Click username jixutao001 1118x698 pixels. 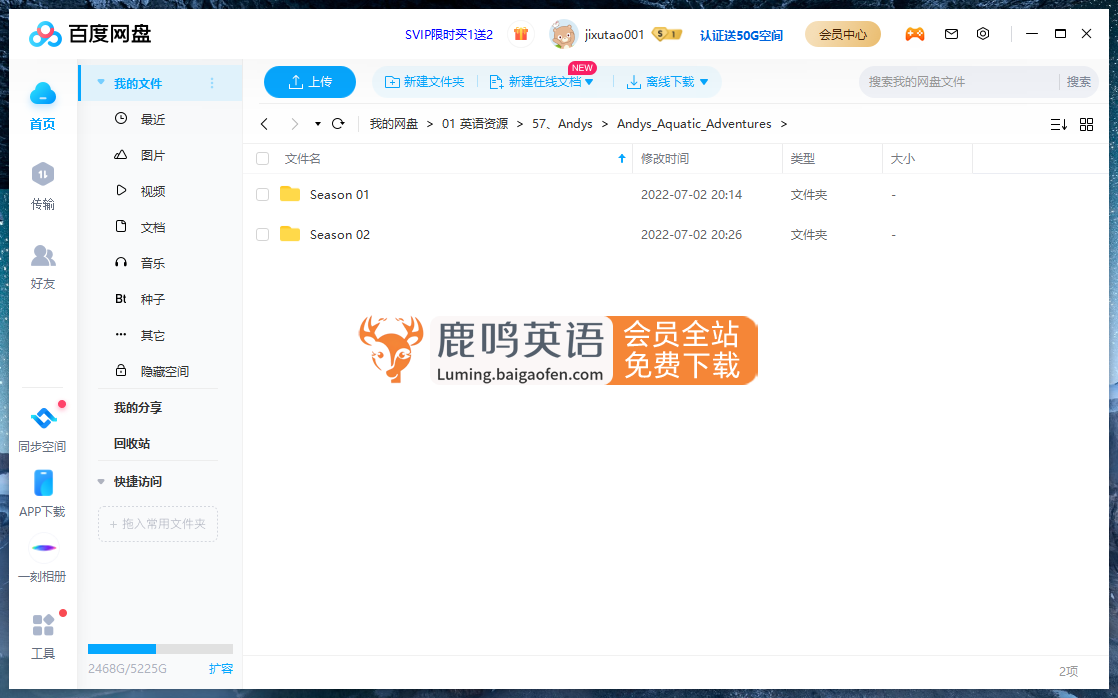[614, 34]
